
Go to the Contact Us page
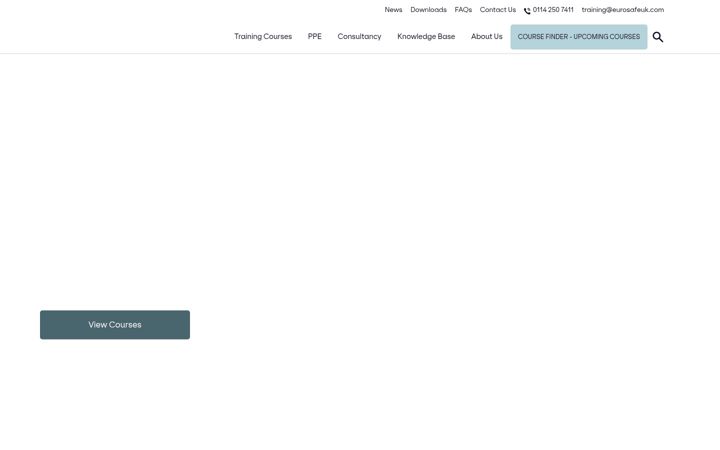click(498, 10)
